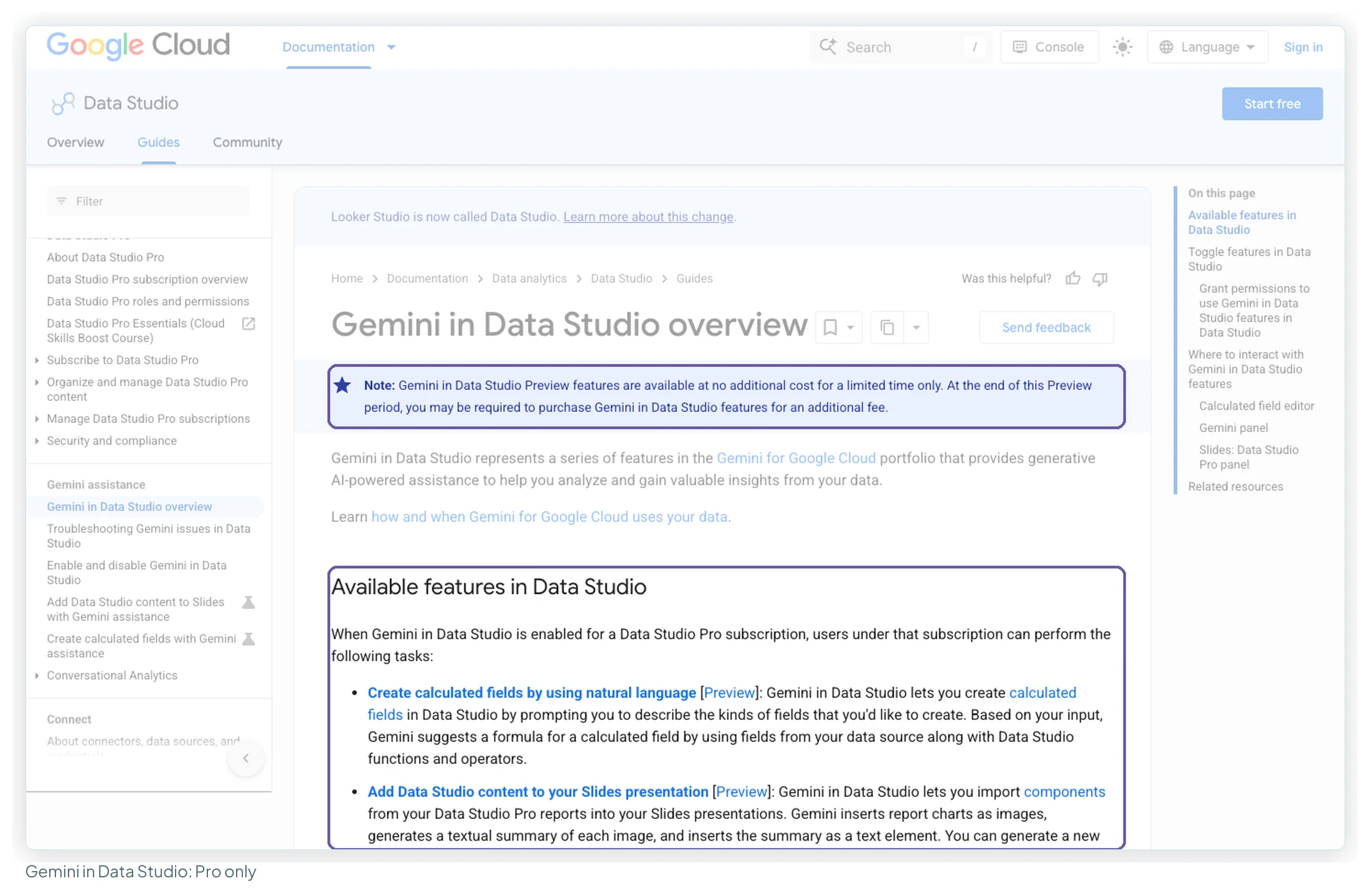The height and width of the screenshot is (896, 1370).
Task: Expand Manage Data Studio Pro subscriptions
Action: click(x=37, y=418)
